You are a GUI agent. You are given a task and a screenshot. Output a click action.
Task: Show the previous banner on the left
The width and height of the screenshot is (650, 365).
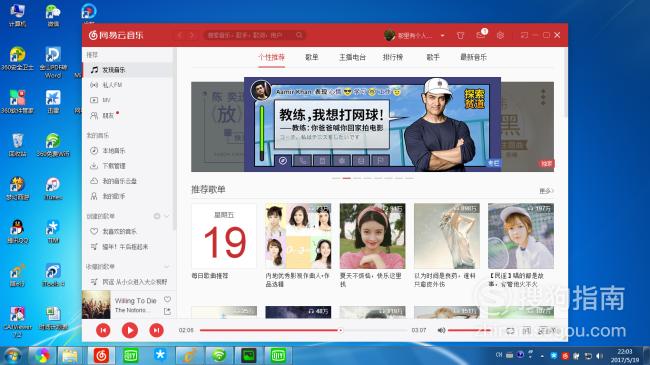(x=217, y=127)
